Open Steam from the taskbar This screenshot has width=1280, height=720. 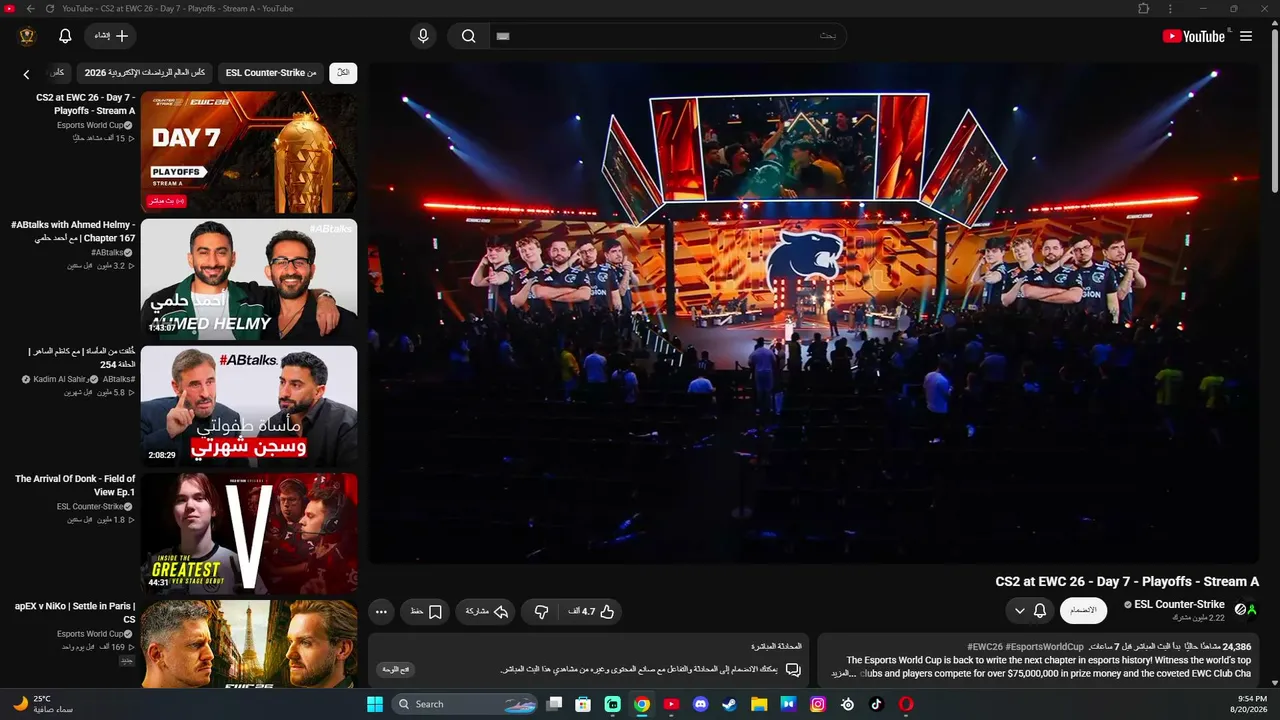coord(729,704)
